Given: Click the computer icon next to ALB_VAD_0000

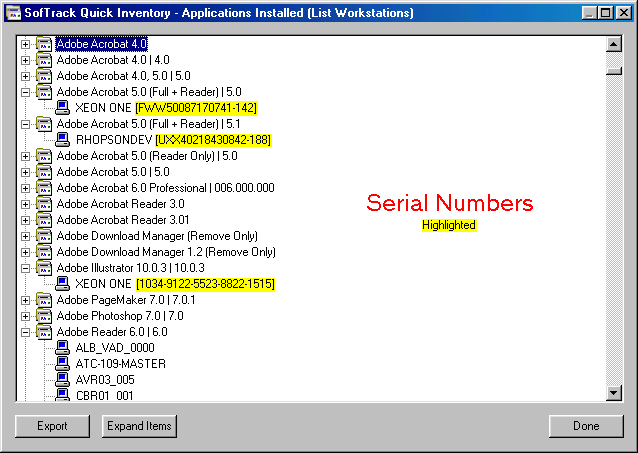Looking at the screenshot, I should pyautogui.click(x=62, y=348).
